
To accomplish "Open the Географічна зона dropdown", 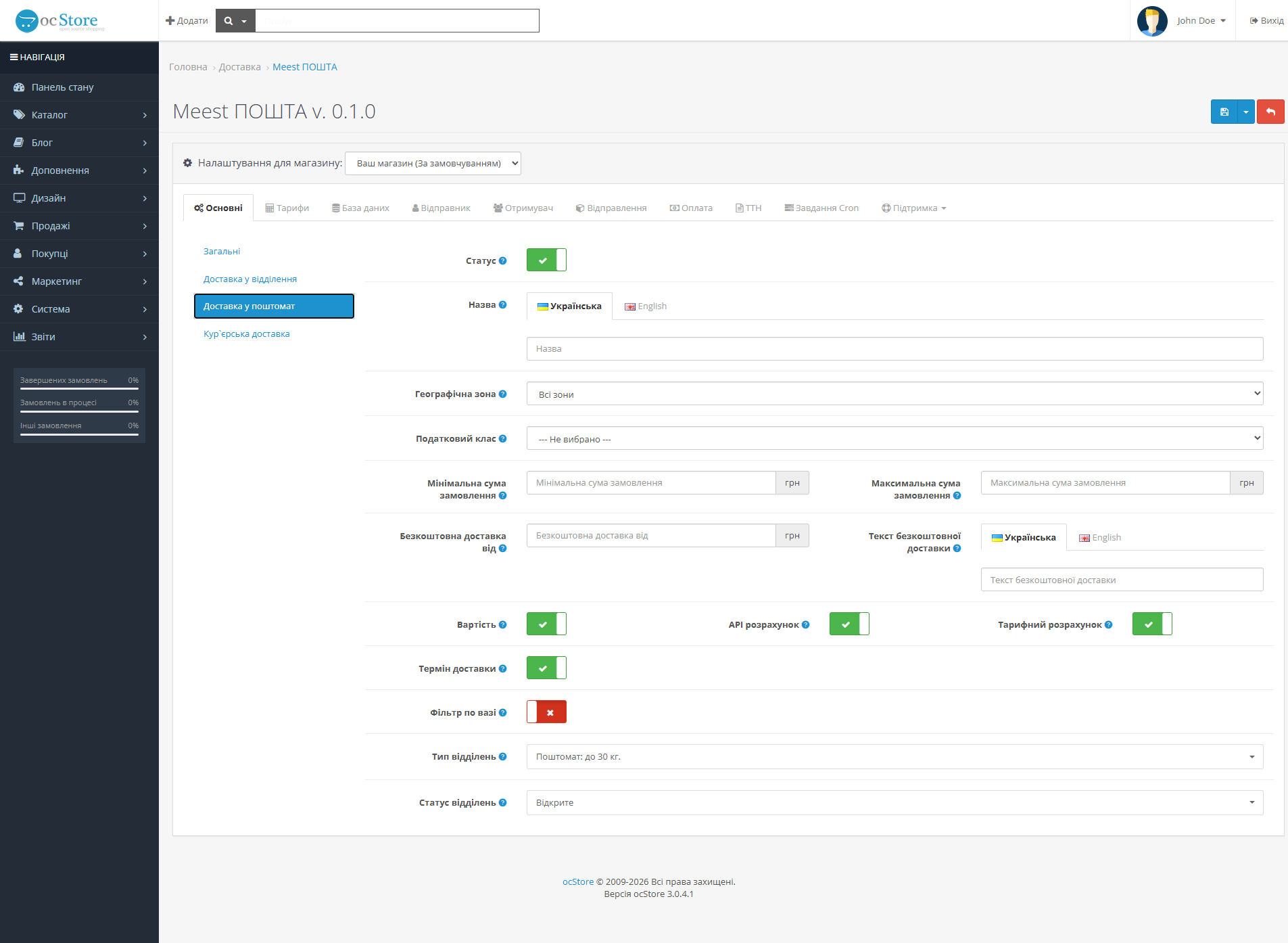I will [x=895, y=394].
